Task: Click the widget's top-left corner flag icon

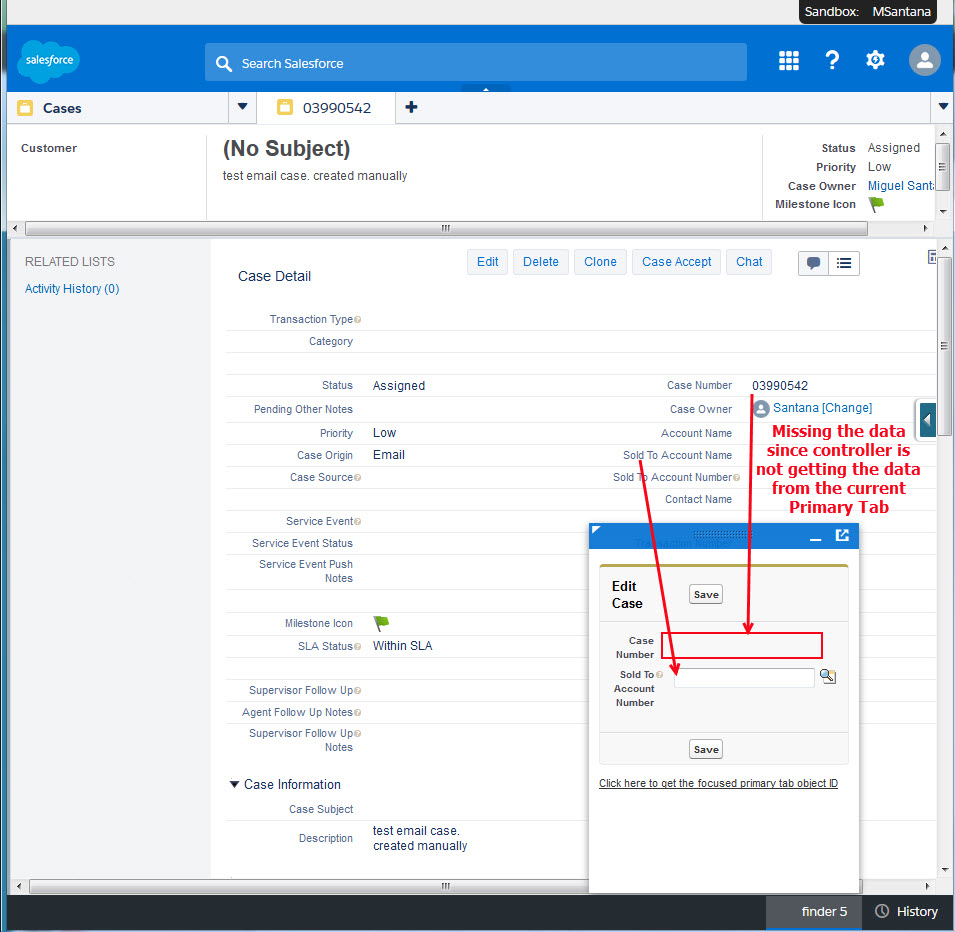Action: (596, 529)
